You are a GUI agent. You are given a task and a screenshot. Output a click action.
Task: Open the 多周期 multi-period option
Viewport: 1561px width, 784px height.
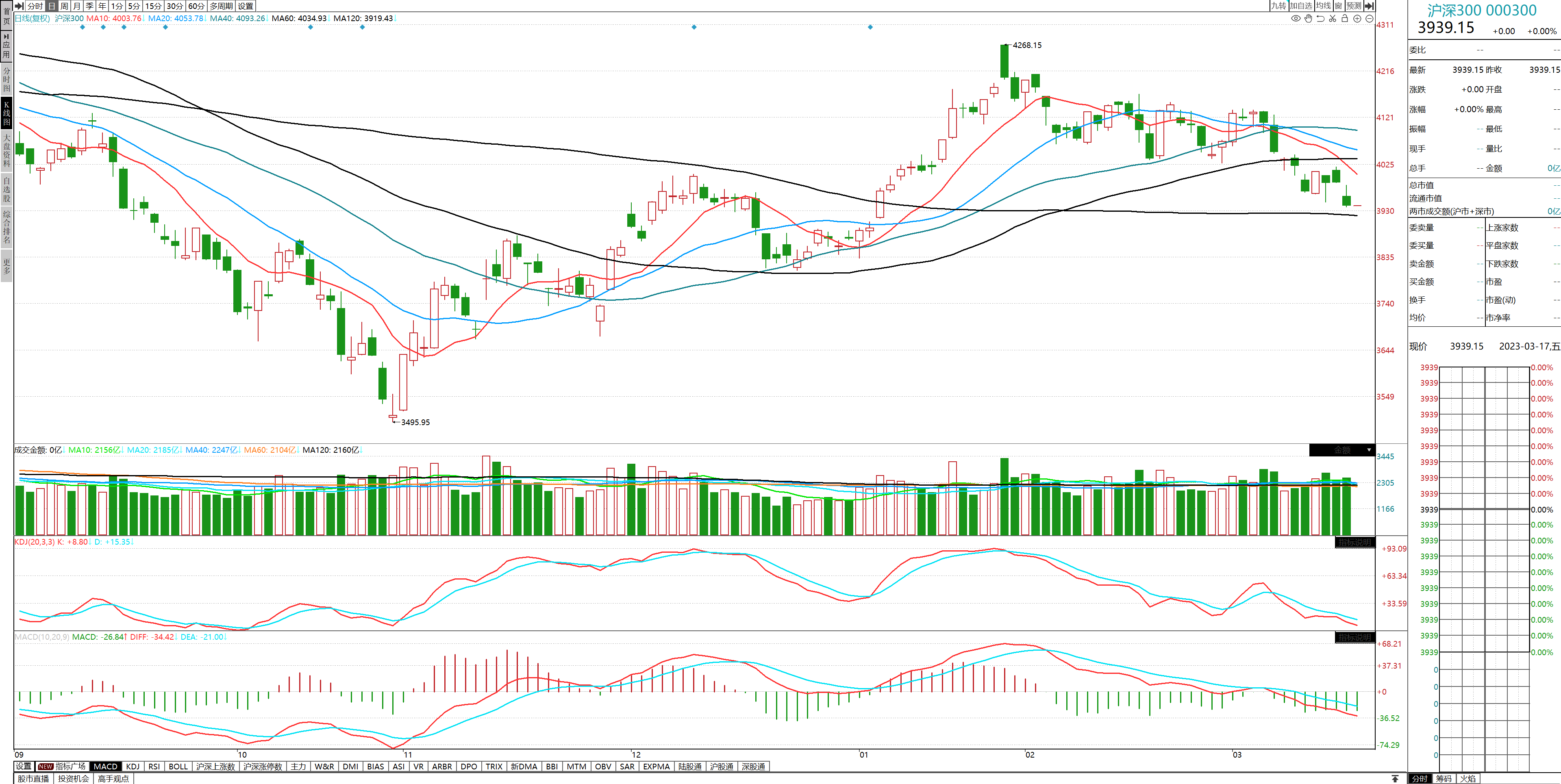221,6
